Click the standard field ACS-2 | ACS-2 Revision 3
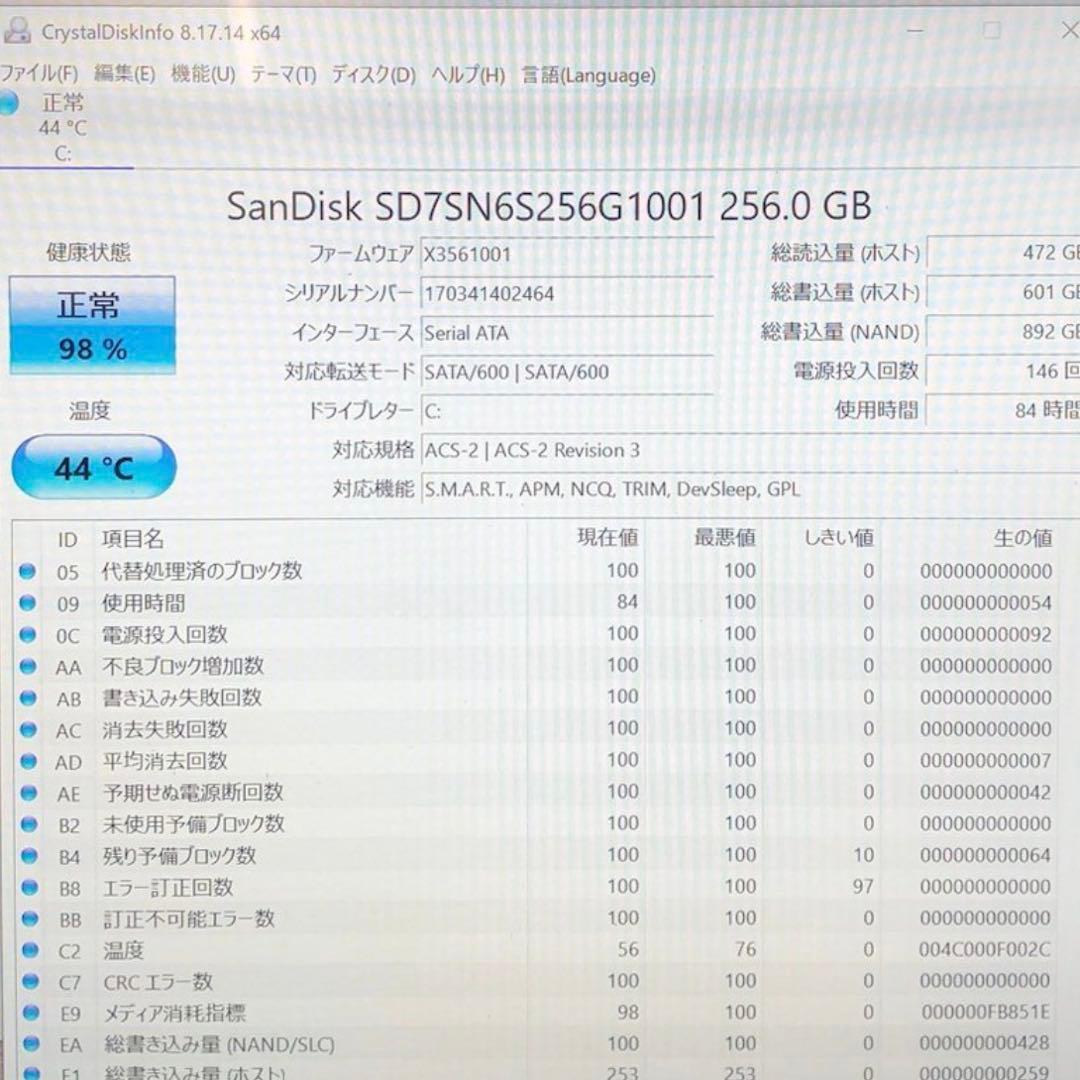The height and width of the screenshot is (1080, 1080). pos(750,451)
